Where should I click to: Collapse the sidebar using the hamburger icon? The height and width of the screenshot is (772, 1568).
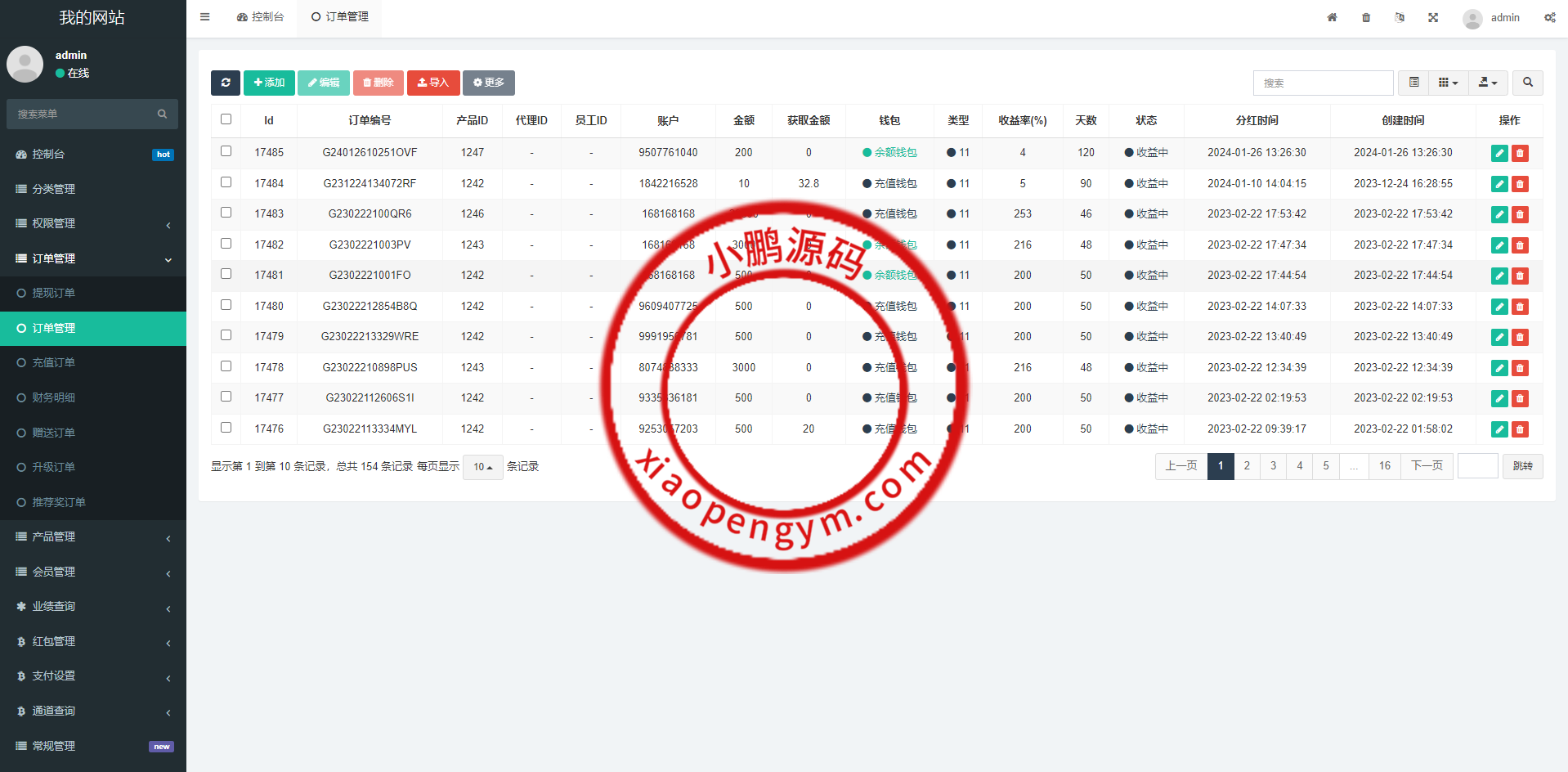point(205,17)
